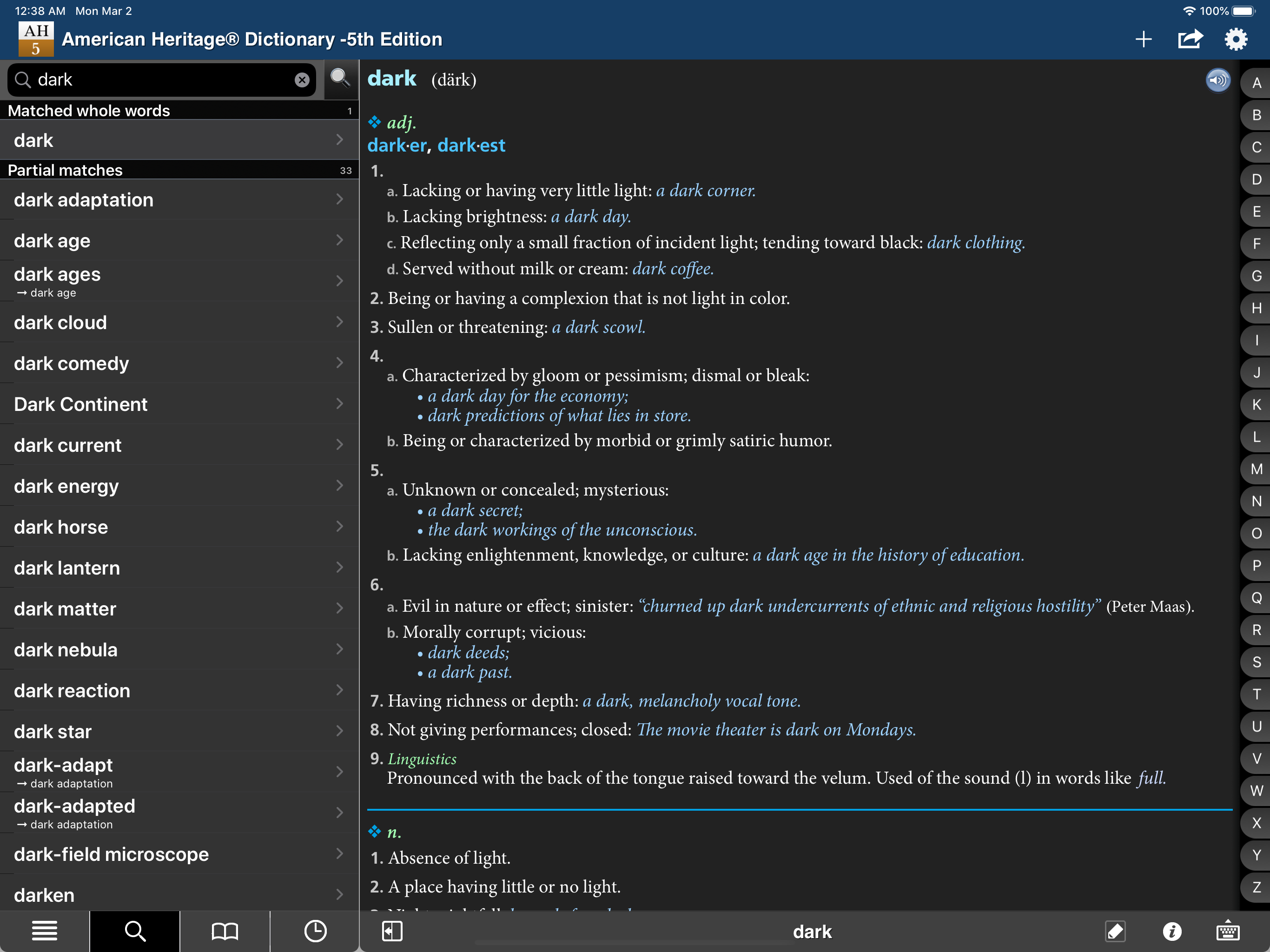
Task: Open 'dark-field microscope' entry
Action: 179,854
